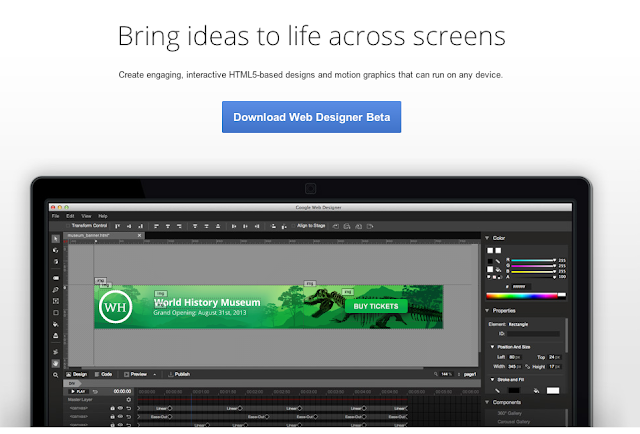
Task: Select the Ink Bottle tool
Action: (56, 336)
